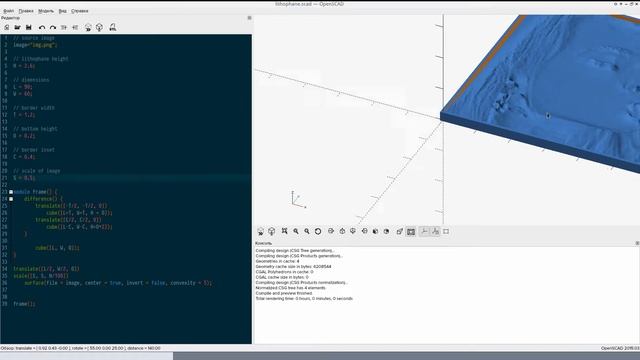640x360 pixels.
Task: Click console line Normalized CSG tree has 4 elements
Action: [291, 288]
